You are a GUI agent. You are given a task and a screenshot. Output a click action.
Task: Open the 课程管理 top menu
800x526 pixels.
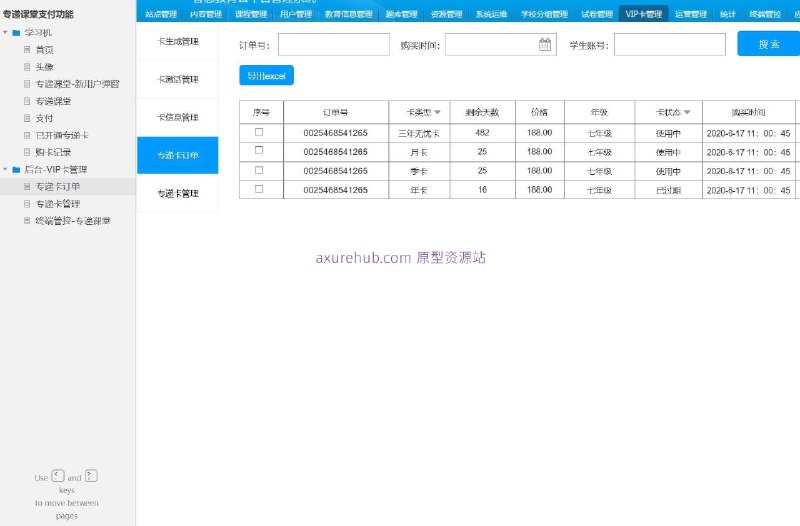(x=251, y=14)
